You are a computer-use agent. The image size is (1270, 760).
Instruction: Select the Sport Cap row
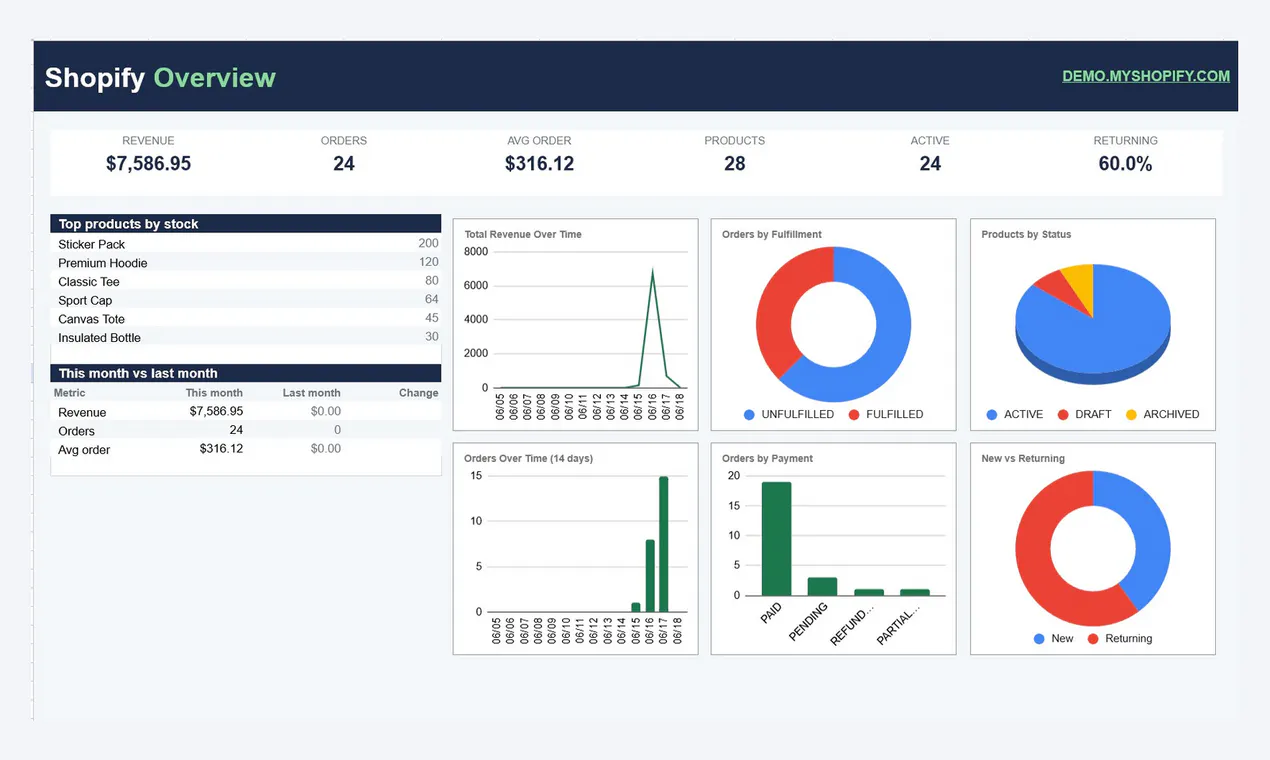click(x=246, y=300)
